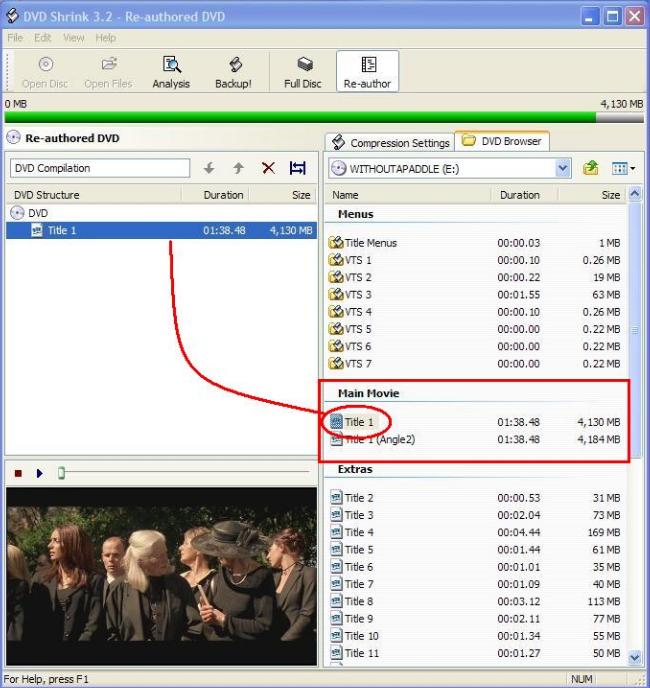The width and height of the screenshot is (650, 688).
Task: Select Title 5 in Extras
Action: tap(352, 550)
